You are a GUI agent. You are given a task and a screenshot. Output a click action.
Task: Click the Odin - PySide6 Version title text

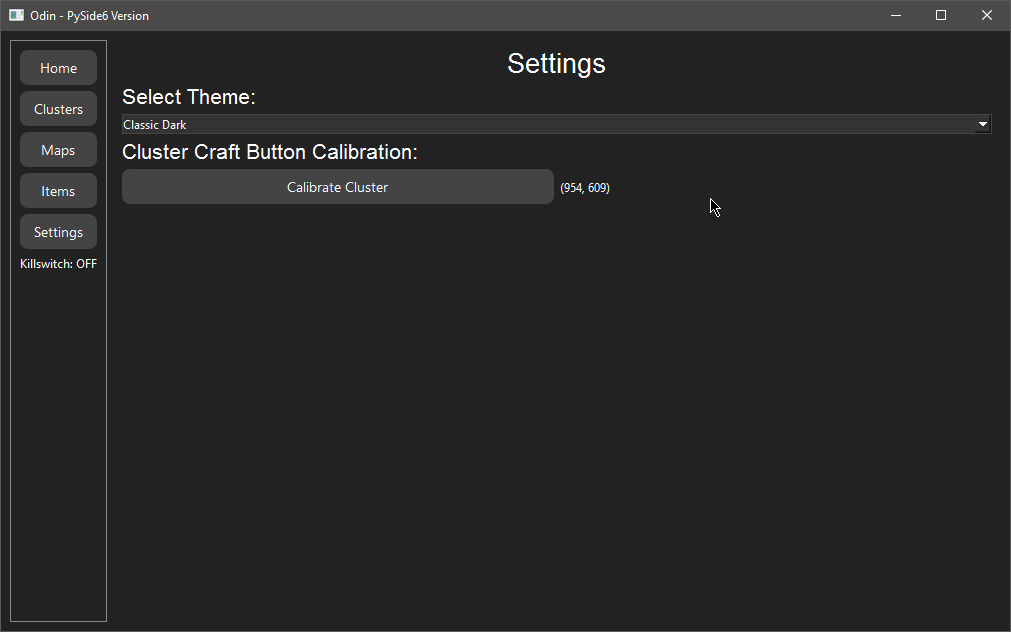click(x=89, y=15)
